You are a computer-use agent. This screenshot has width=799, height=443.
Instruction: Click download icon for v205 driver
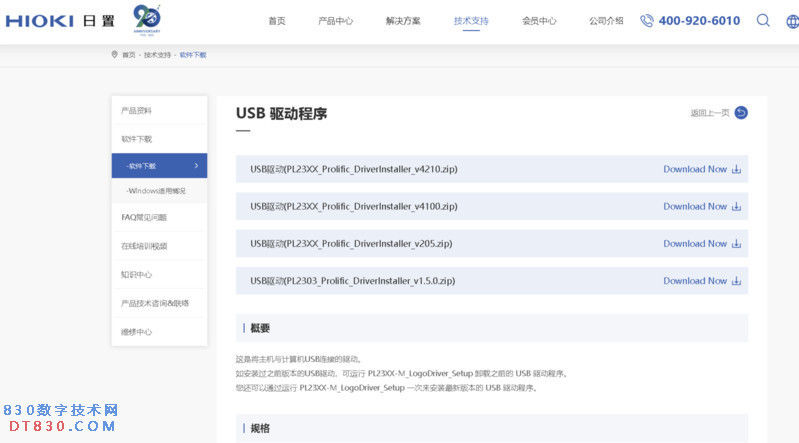737,243
